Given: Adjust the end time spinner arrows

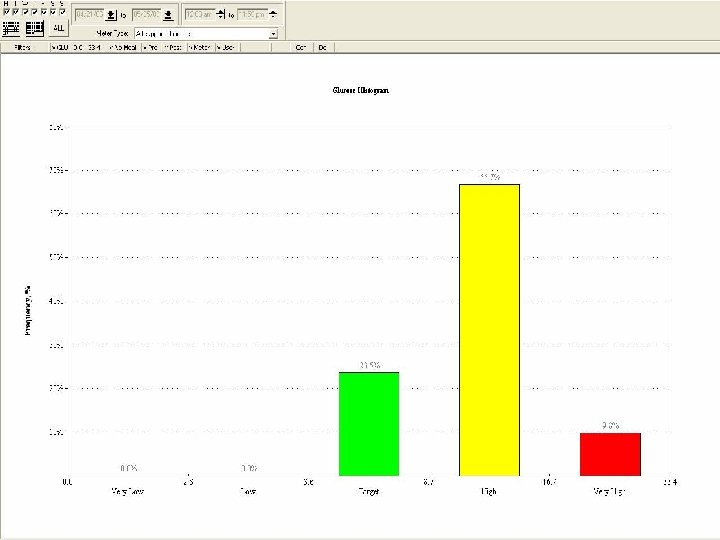Looking at the screenshot, I should tap(273, 15).
